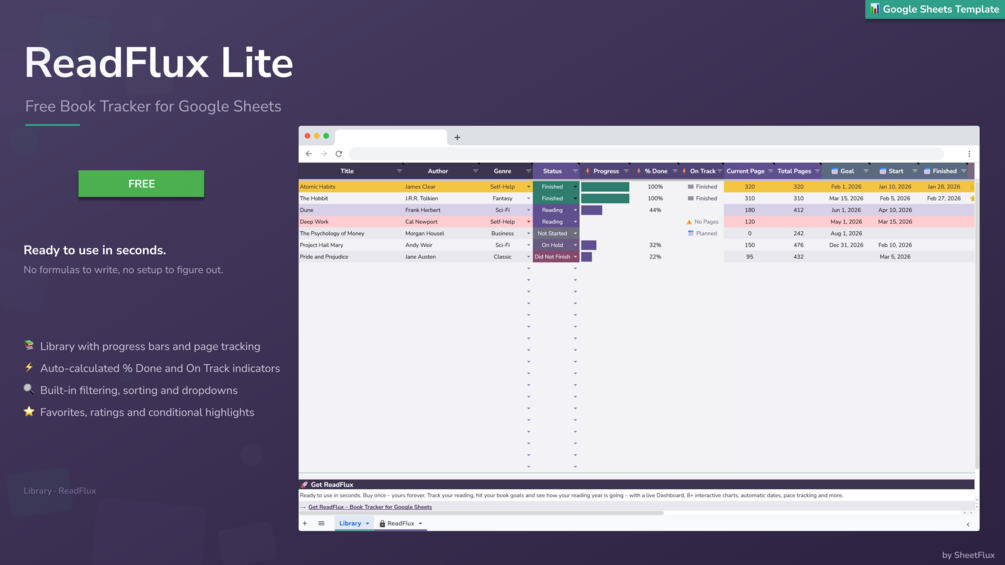This screenshot has height=565, width=1005.
Task: Select Dec 31, 2026 goal cell
Action: [x=845, y=245]
